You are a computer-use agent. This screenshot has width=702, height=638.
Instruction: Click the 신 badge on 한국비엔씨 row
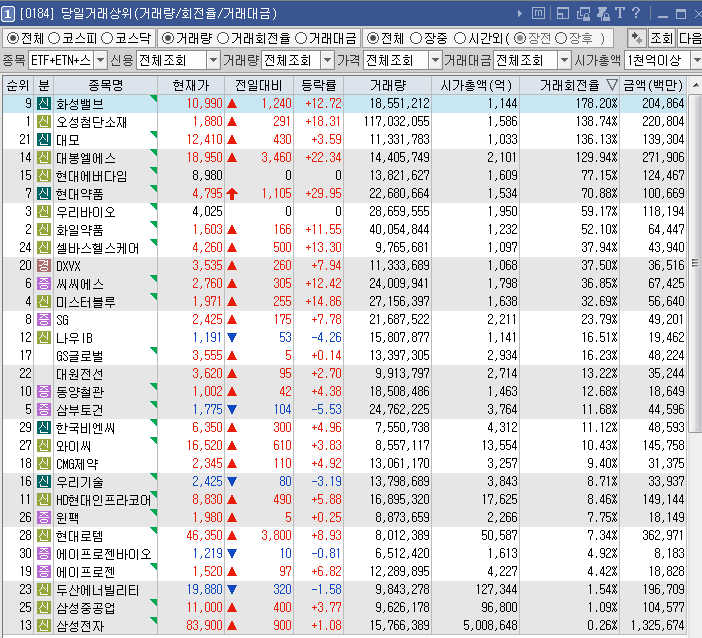pos(43,428)
